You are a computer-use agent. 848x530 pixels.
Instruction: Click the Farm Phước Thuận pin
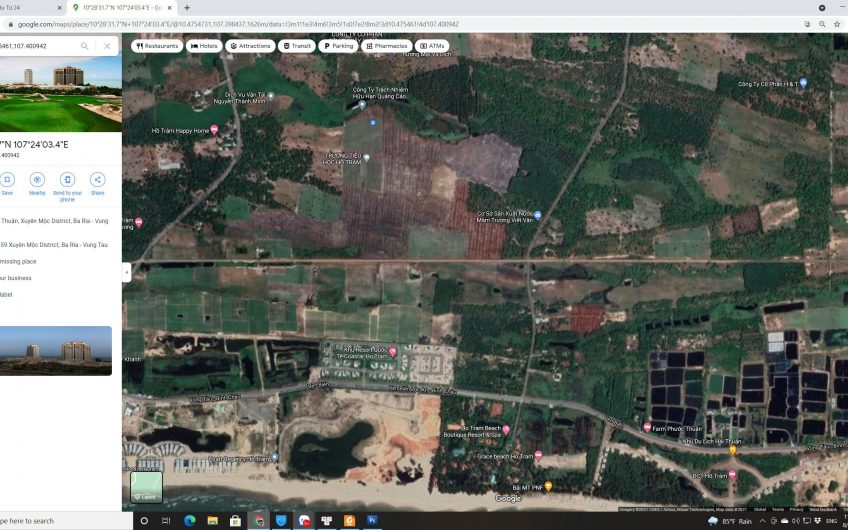[x=647, y=427]
